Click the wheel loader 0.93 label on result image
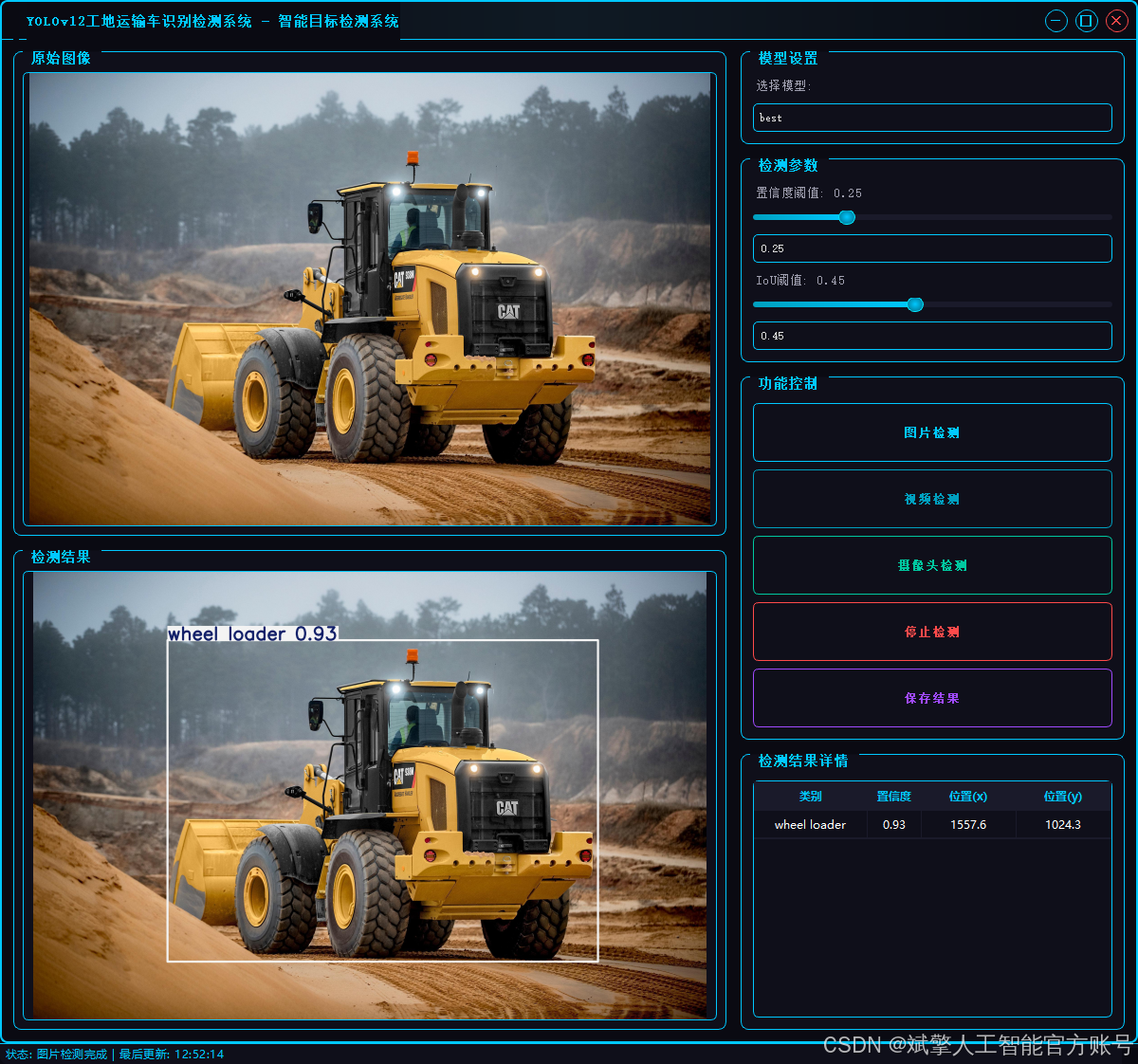Image resolution: width=1138 pixels, height=1064 pixels. (x=252, y=633)
